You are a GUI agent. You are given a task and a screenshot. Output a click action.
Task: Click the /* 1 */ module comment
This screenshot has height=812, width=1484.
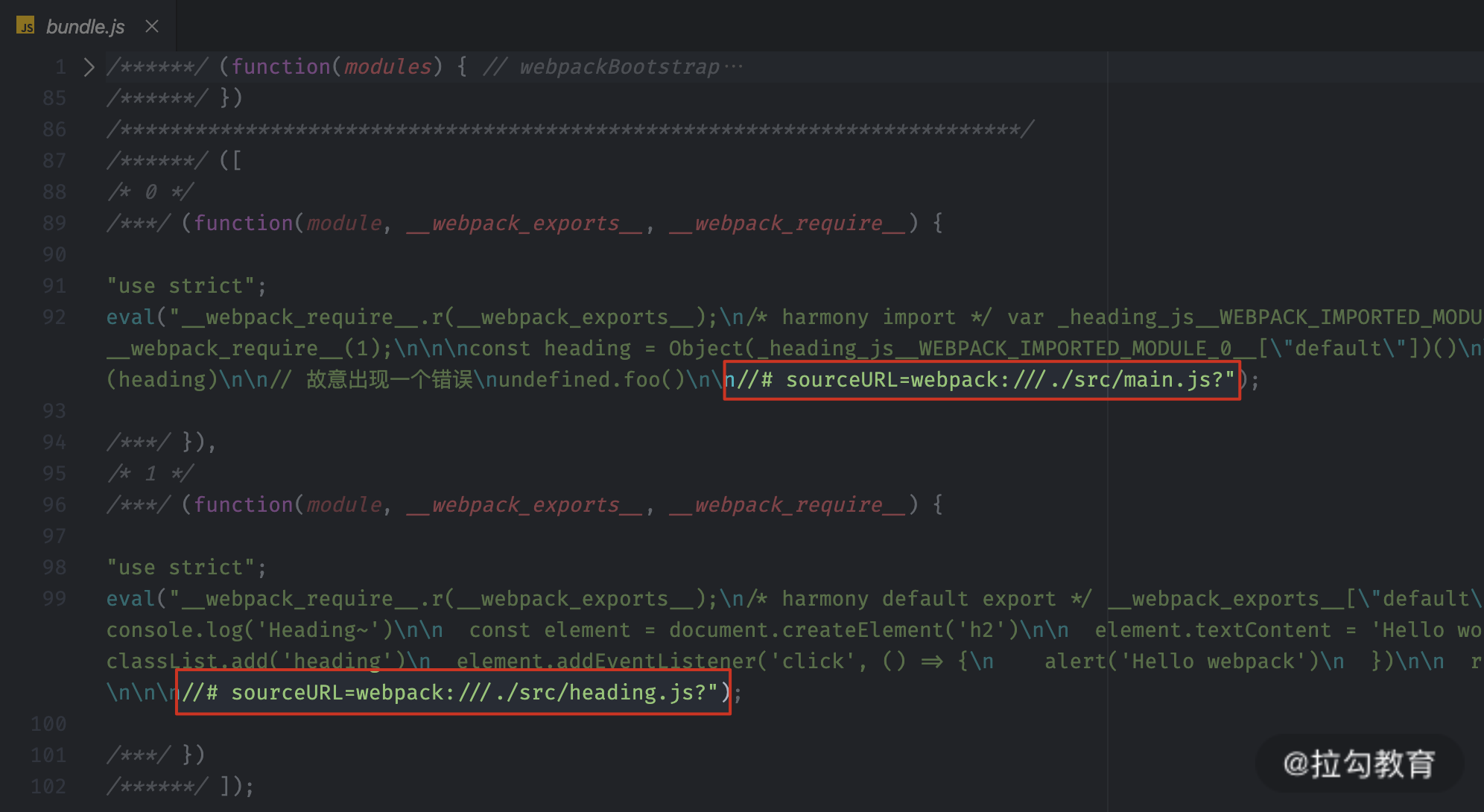coord(150,474)
